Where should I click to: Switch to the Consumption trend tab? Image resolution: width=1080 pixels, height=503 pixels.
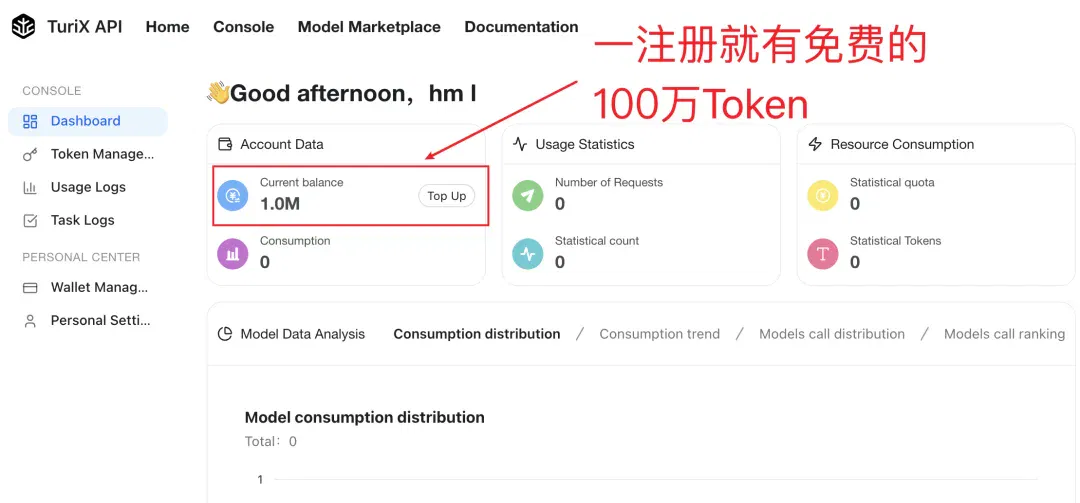660,334
